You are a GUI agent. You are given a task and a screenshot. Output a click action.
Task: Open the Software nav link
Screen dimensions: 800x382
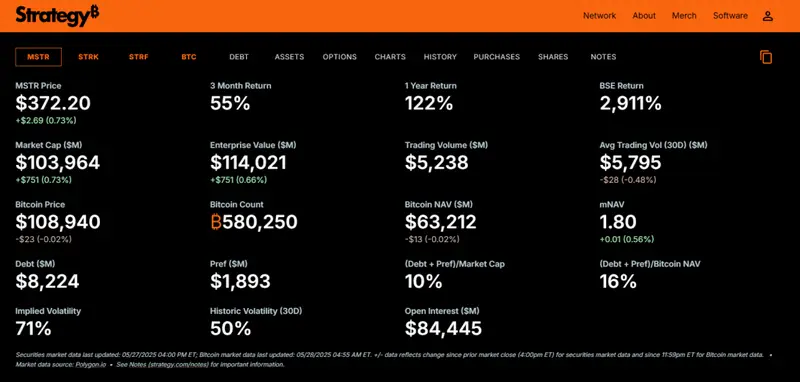pyautogui.click(x=730, y=16)
